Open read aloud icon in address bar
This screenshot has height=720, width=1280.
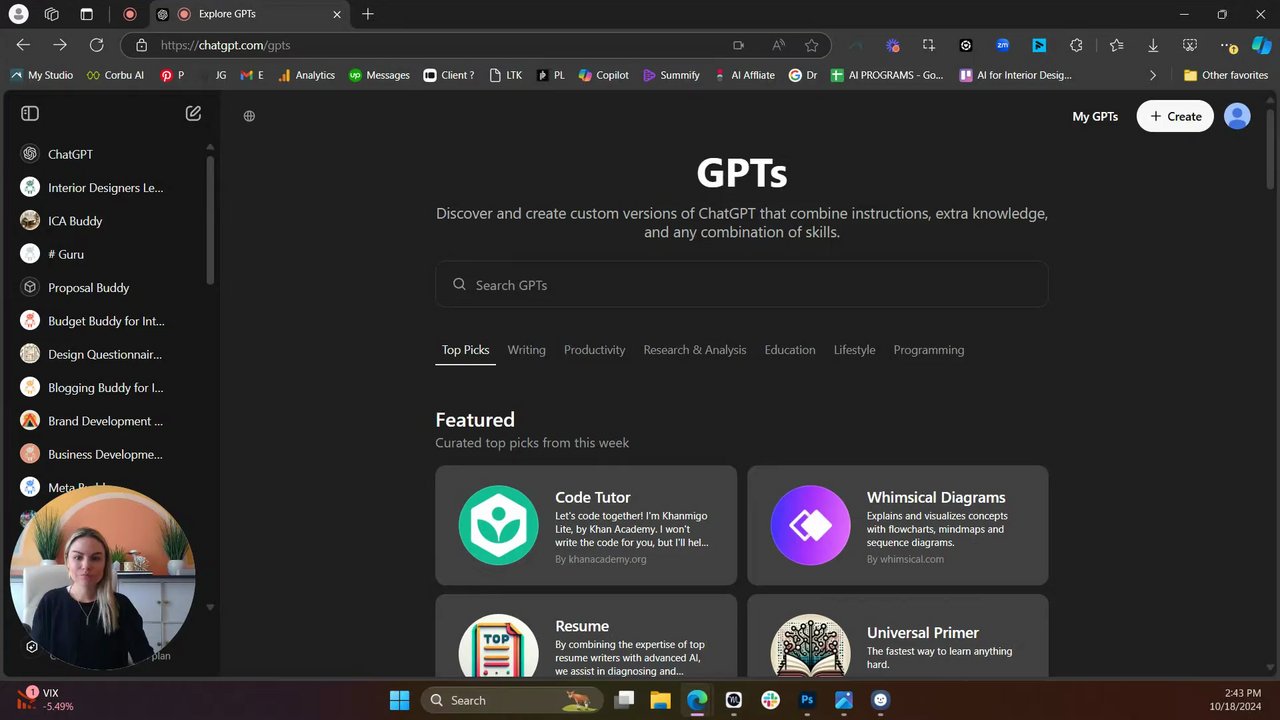tap(778, 45)
